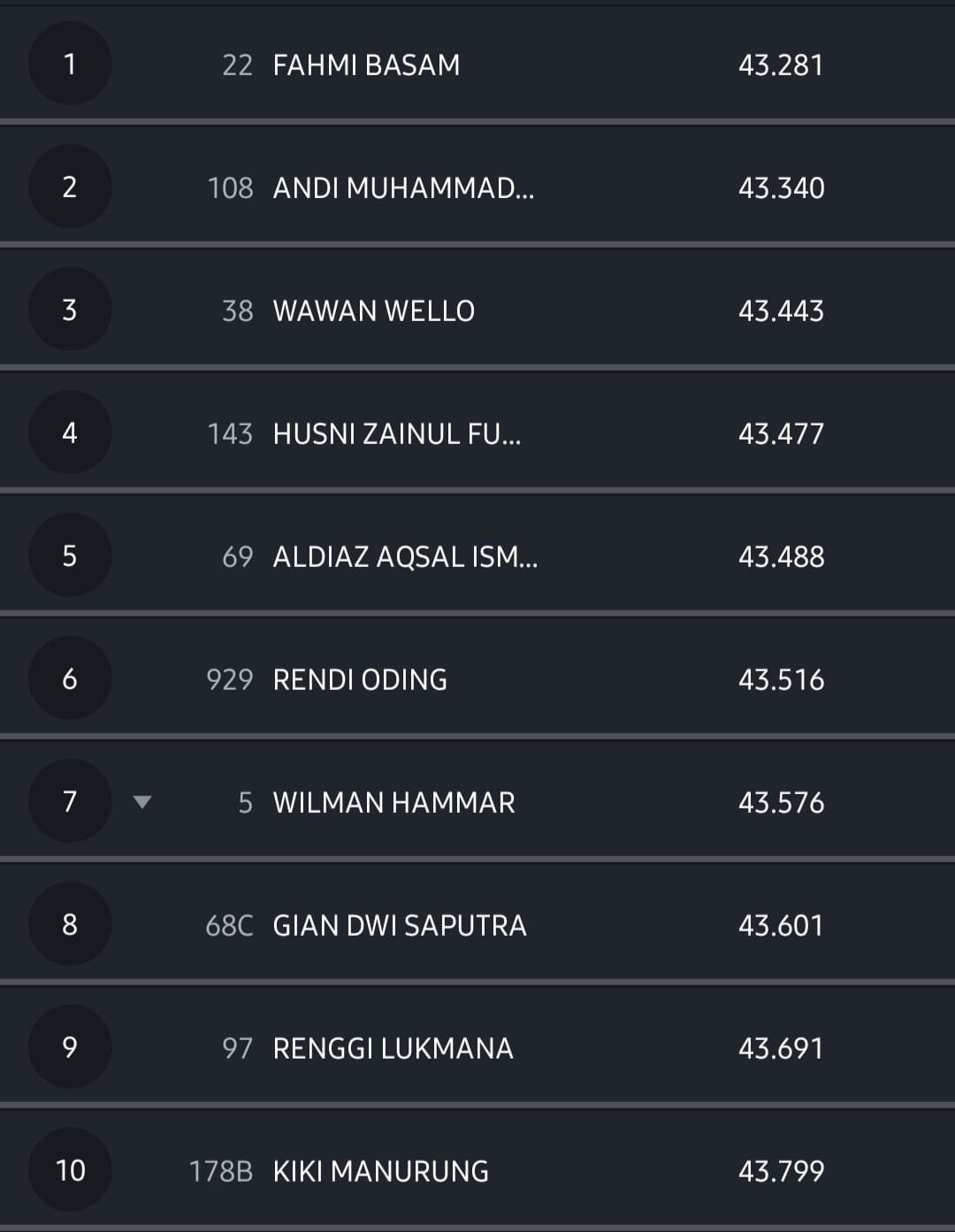
Task: Expand the dropdown arrow beside position 7
Action: point(141,802)
